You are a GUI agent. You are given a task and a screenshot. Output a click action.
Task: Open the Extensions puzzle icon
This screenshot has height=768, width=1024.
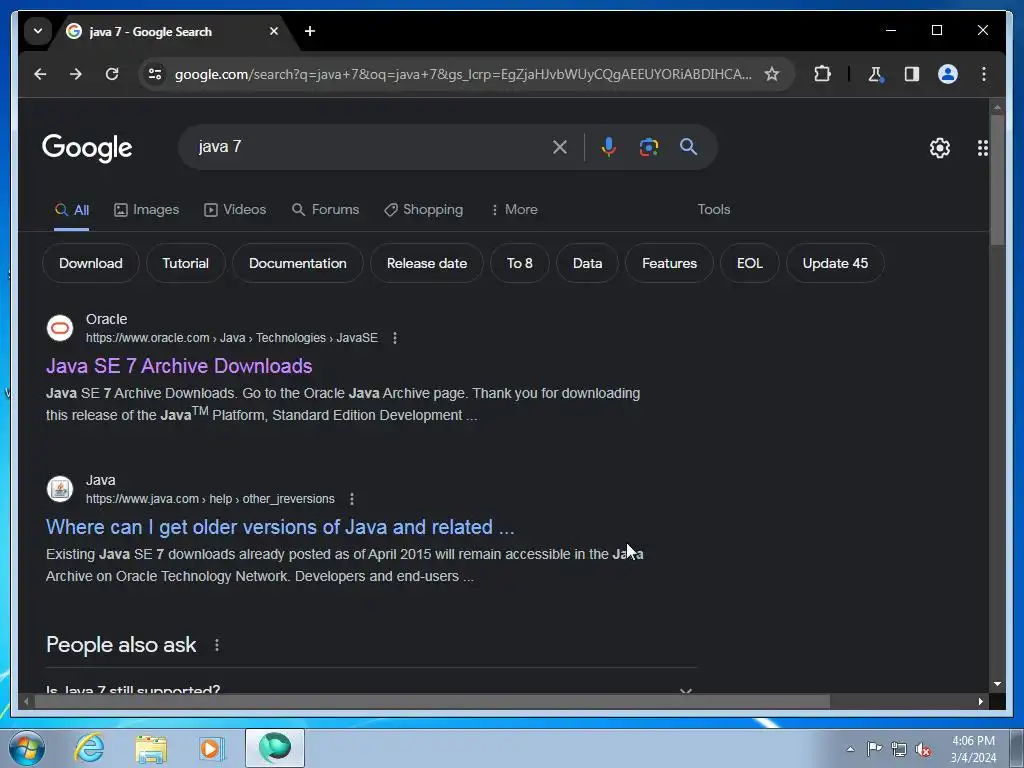pyautogui.click(x=822, y=74)
